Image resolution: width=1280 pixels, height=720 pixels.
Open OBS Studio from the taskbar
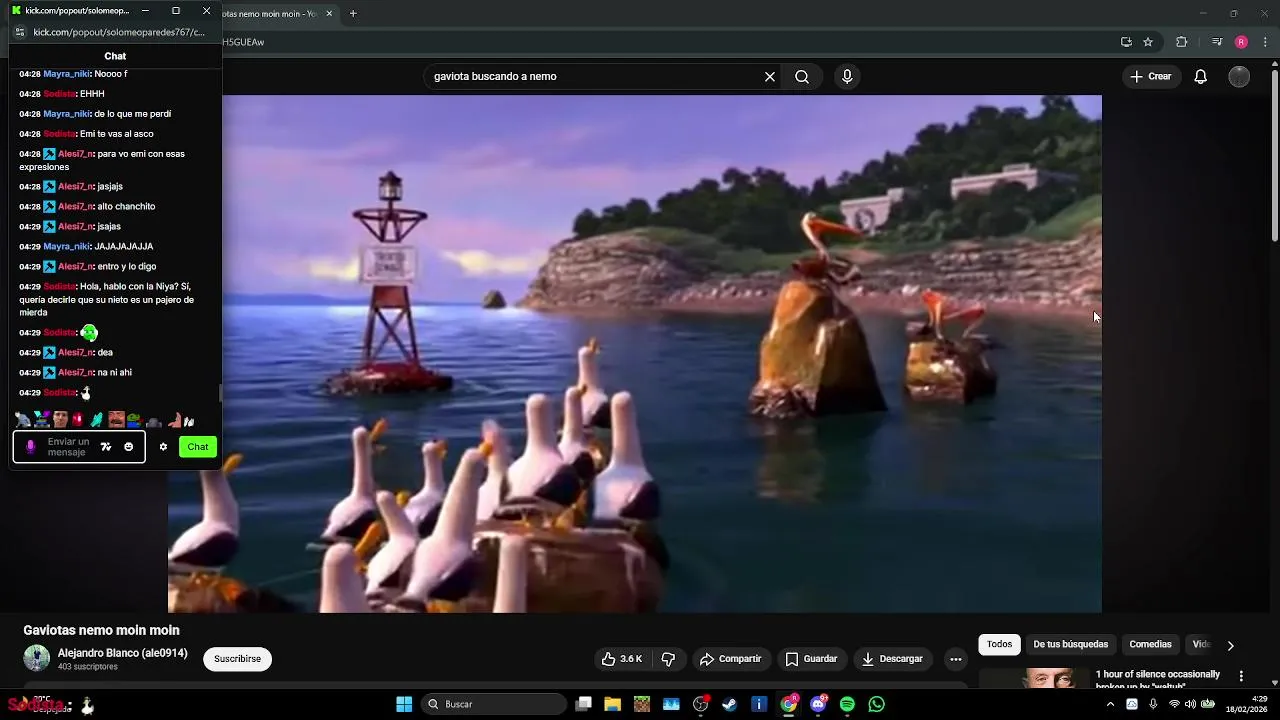click(x=701, y=704)
